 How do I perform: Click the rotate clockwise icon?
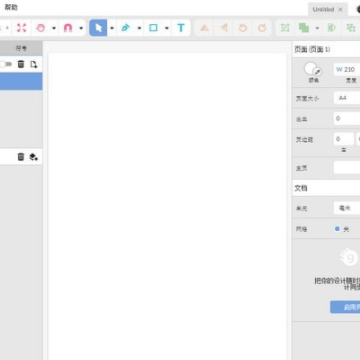point(262,28)
